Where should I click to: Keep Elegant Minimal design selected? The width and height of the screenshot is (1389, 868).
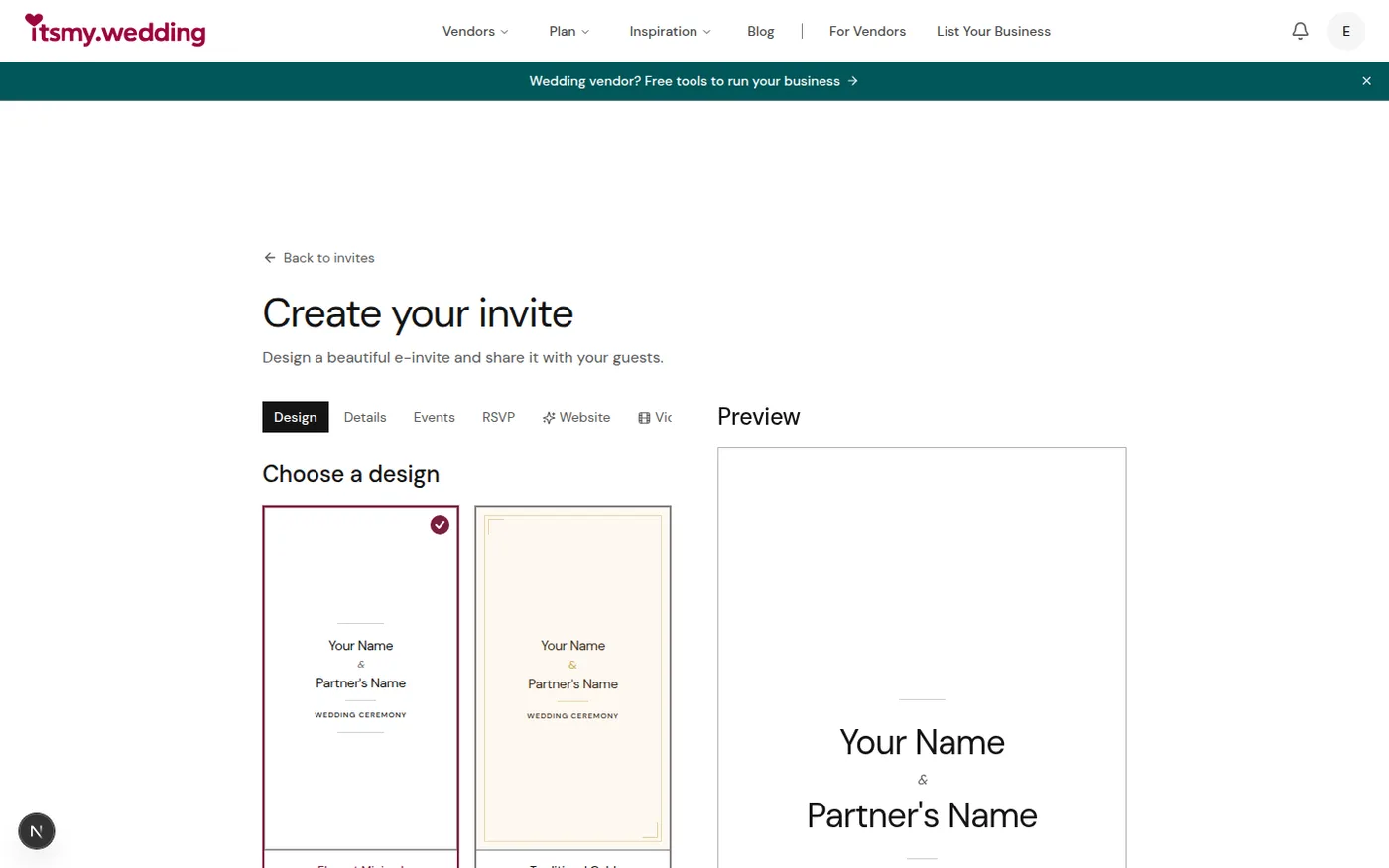click(360, 680)
